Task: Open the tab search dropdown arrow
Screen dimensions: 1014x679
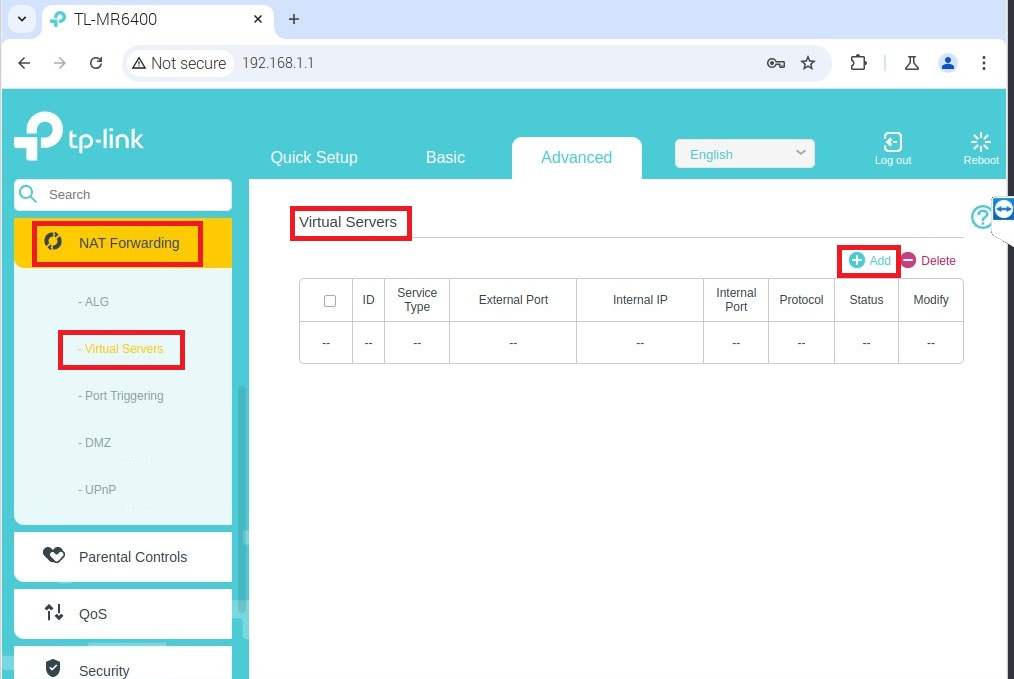Action: [22, 19]
